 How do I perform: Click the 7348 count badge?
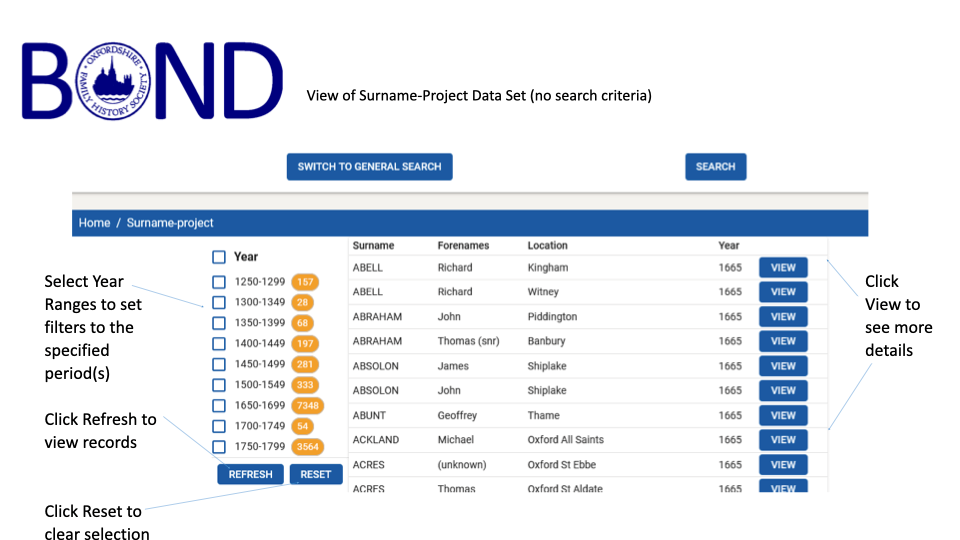(307, 405)
